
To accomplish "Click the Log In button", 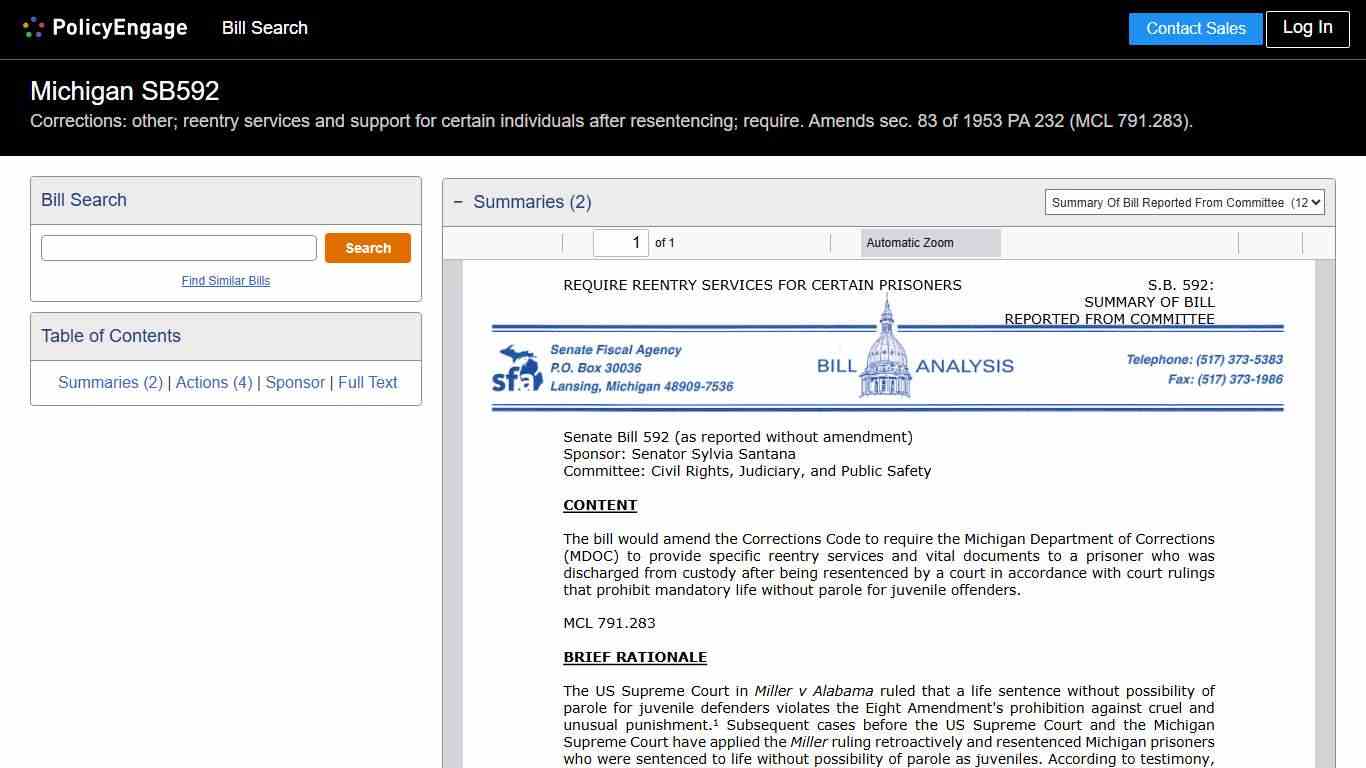I will point(1307,28).
